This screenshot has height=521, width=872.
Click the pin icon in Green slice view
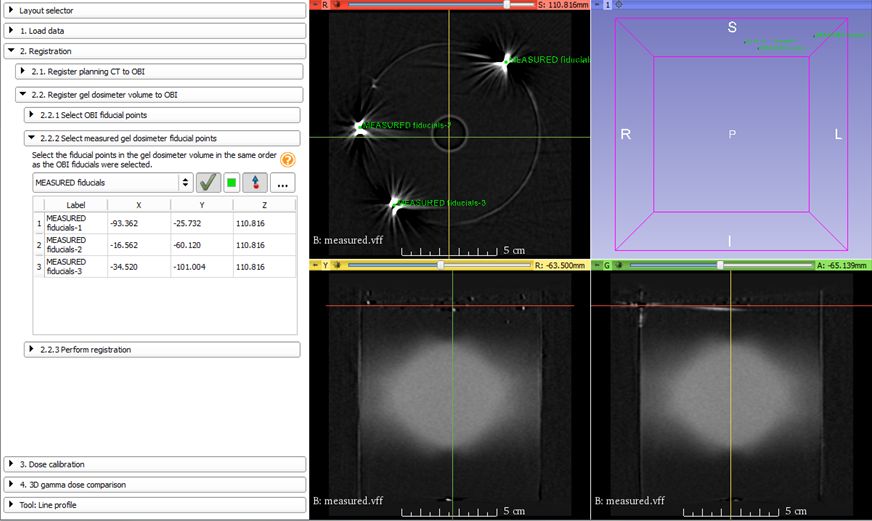click(x=596, y=265)
